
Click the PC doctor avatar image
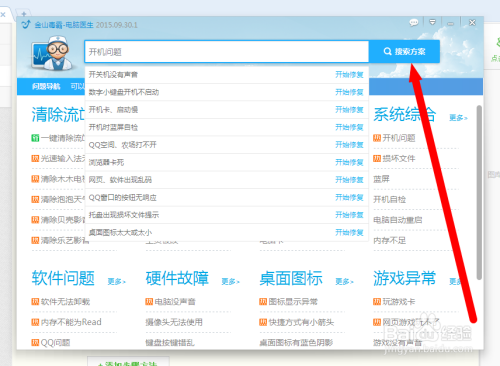[x=53, y=53]
